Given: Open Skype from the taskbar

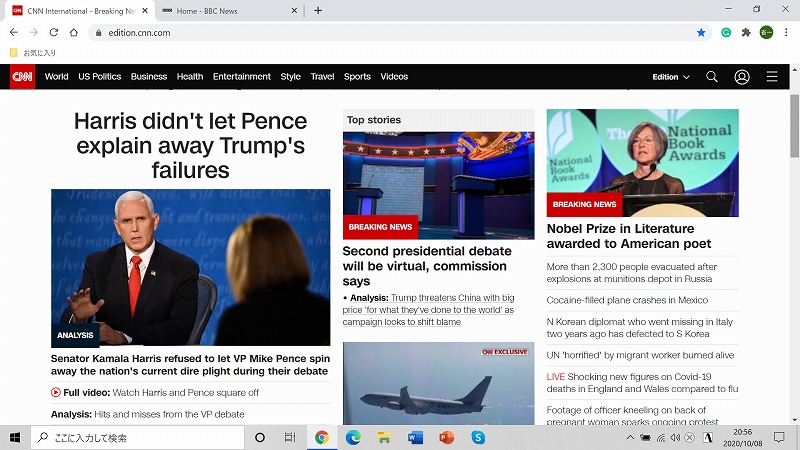Looking at the screenshot, I should coord(478,437).
